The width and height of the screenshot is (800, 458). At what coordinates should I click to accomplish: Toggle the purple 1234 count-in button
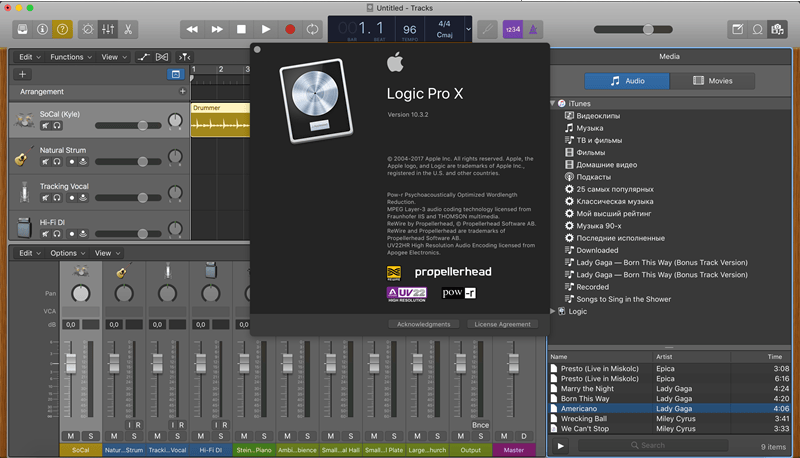pyautogui.click(x=513, y=30)
